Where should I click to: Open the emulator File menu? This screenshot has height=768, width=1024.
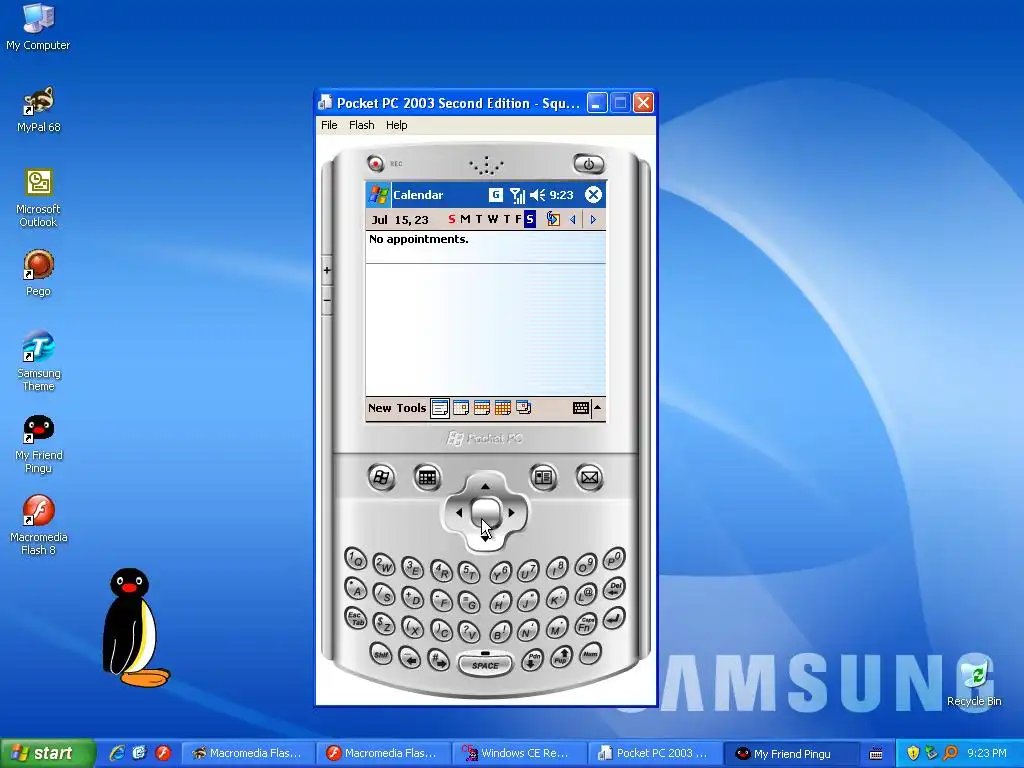[329, 125]
